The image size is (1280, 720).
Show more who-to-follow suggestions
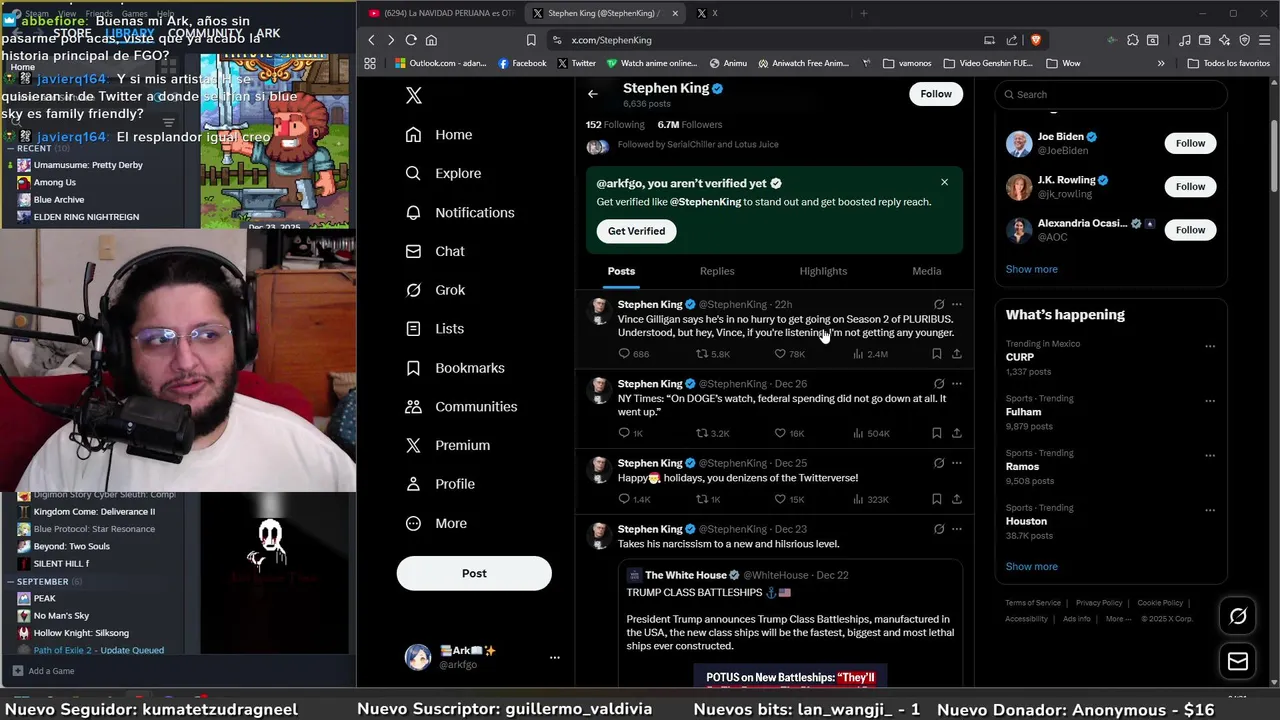click(x=1031, y=269)
